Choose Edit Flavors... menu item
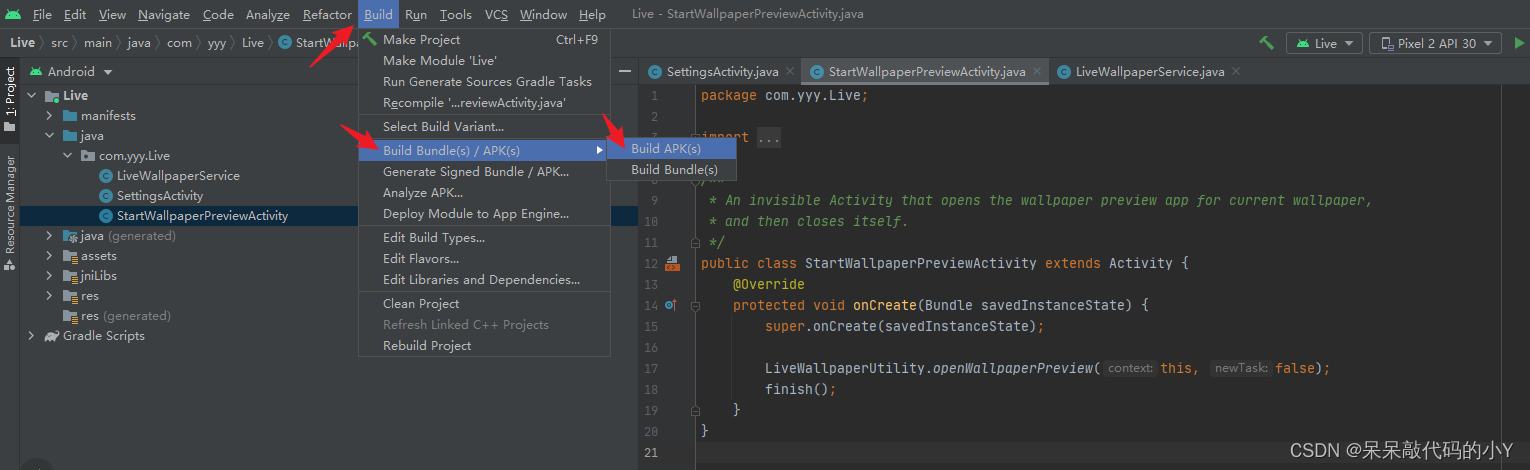The width and height of the screenshot is (1530, 470). 484,259
